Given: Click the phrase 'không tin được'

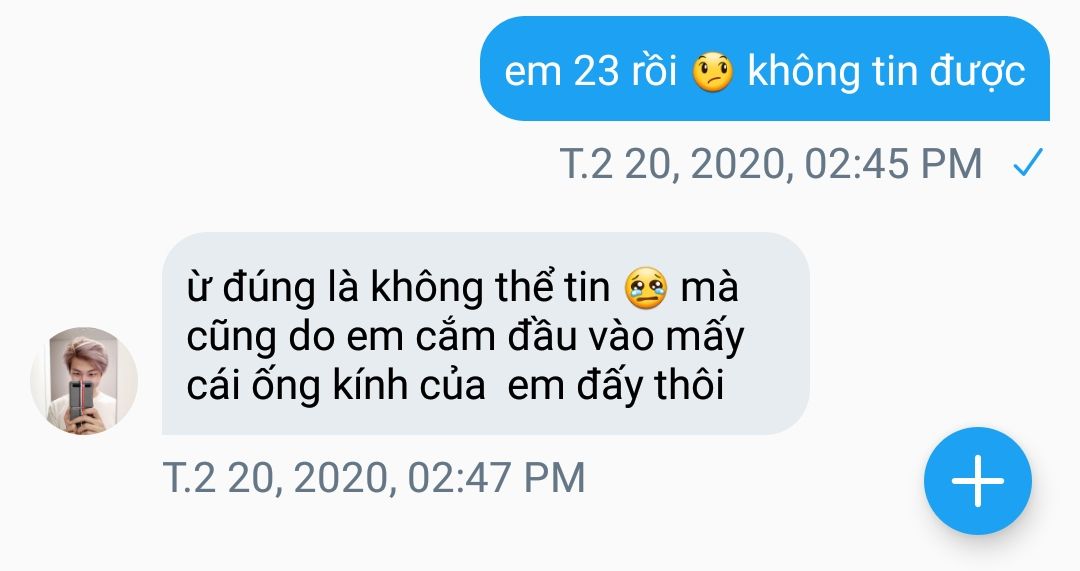Looking at the screenshot, I should click(886, 72).
